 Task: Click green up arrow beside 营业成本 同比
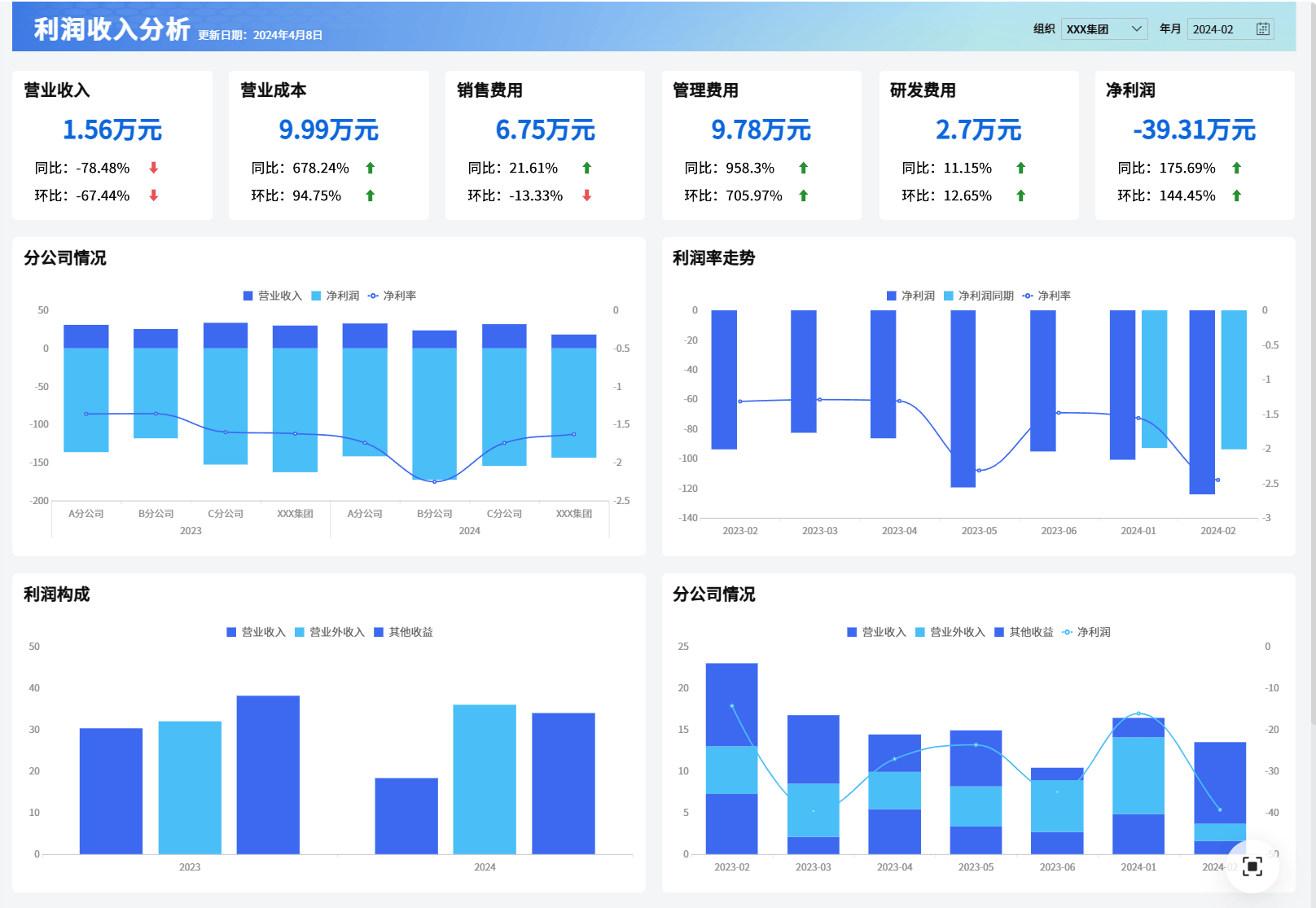tap(370, 168)
